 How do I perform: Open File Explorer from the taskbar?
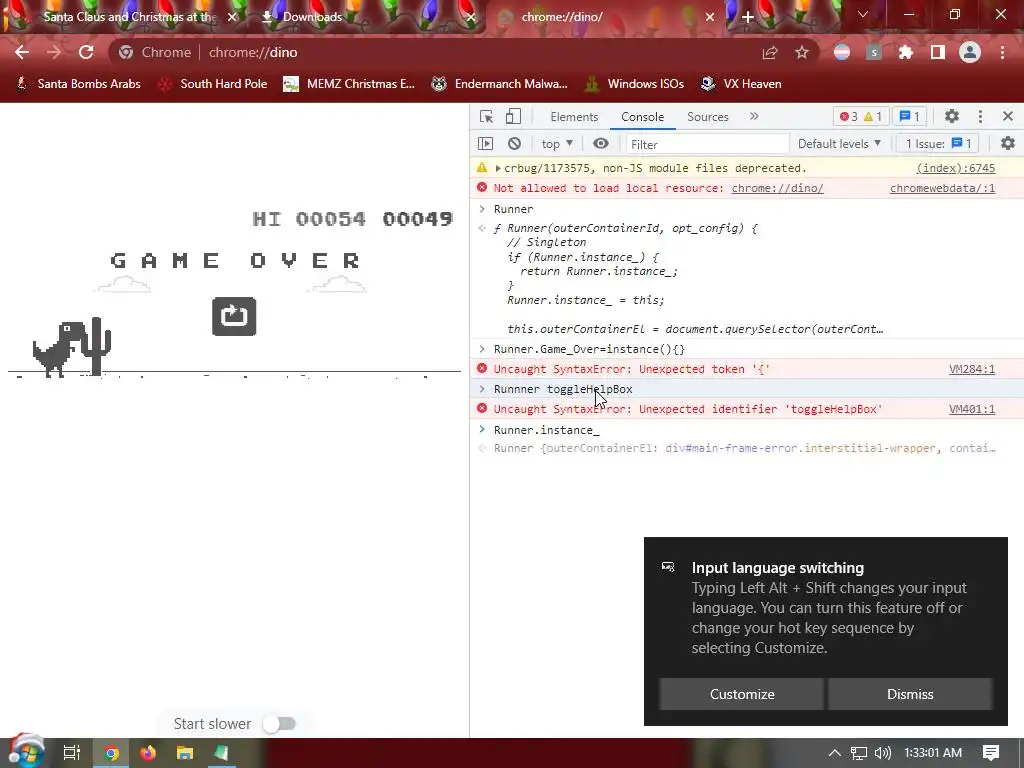[185, 753]
